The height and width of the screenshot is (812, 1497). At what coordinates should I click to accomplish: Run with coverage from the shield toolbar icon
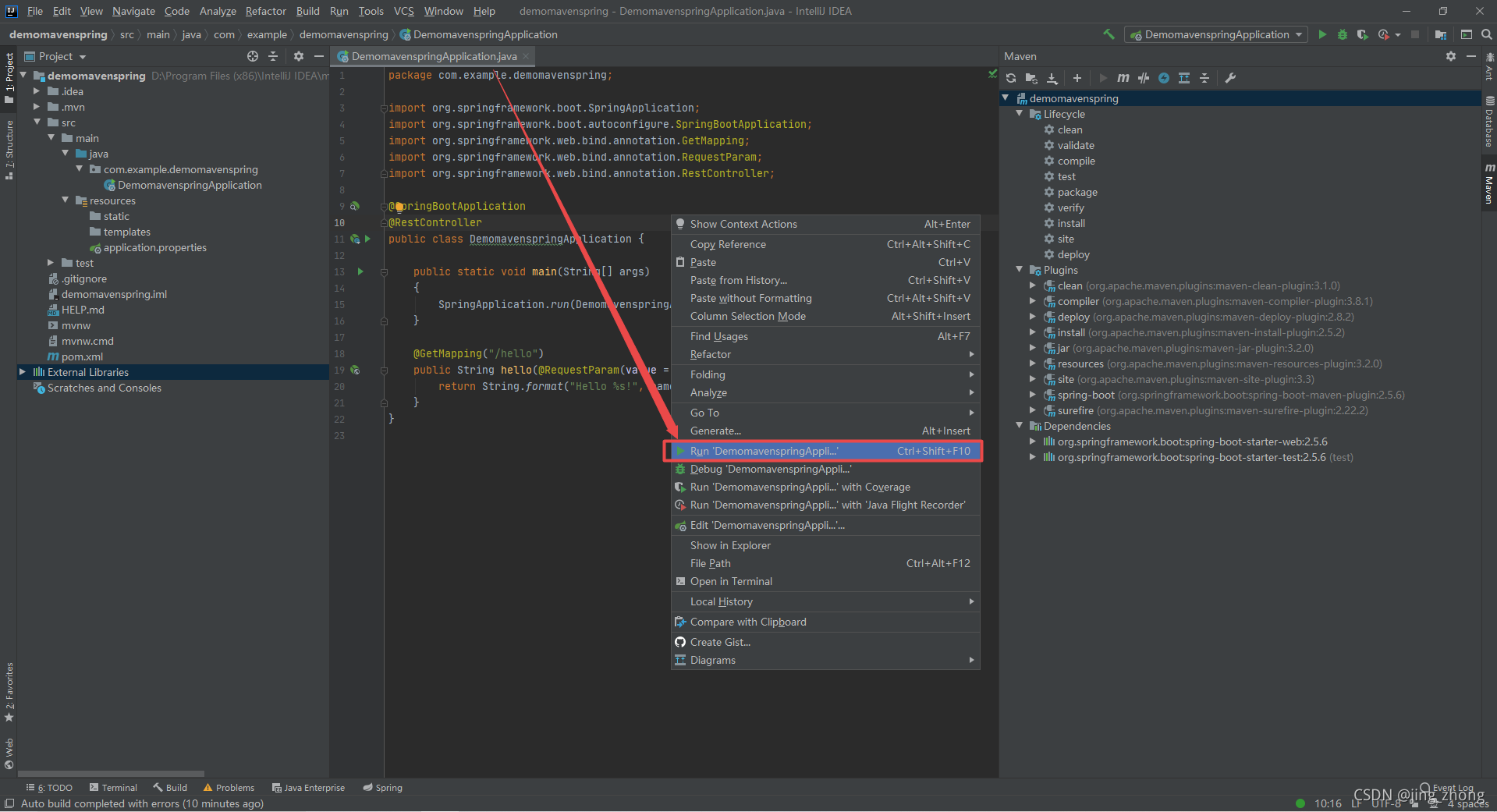point(1362,34)
